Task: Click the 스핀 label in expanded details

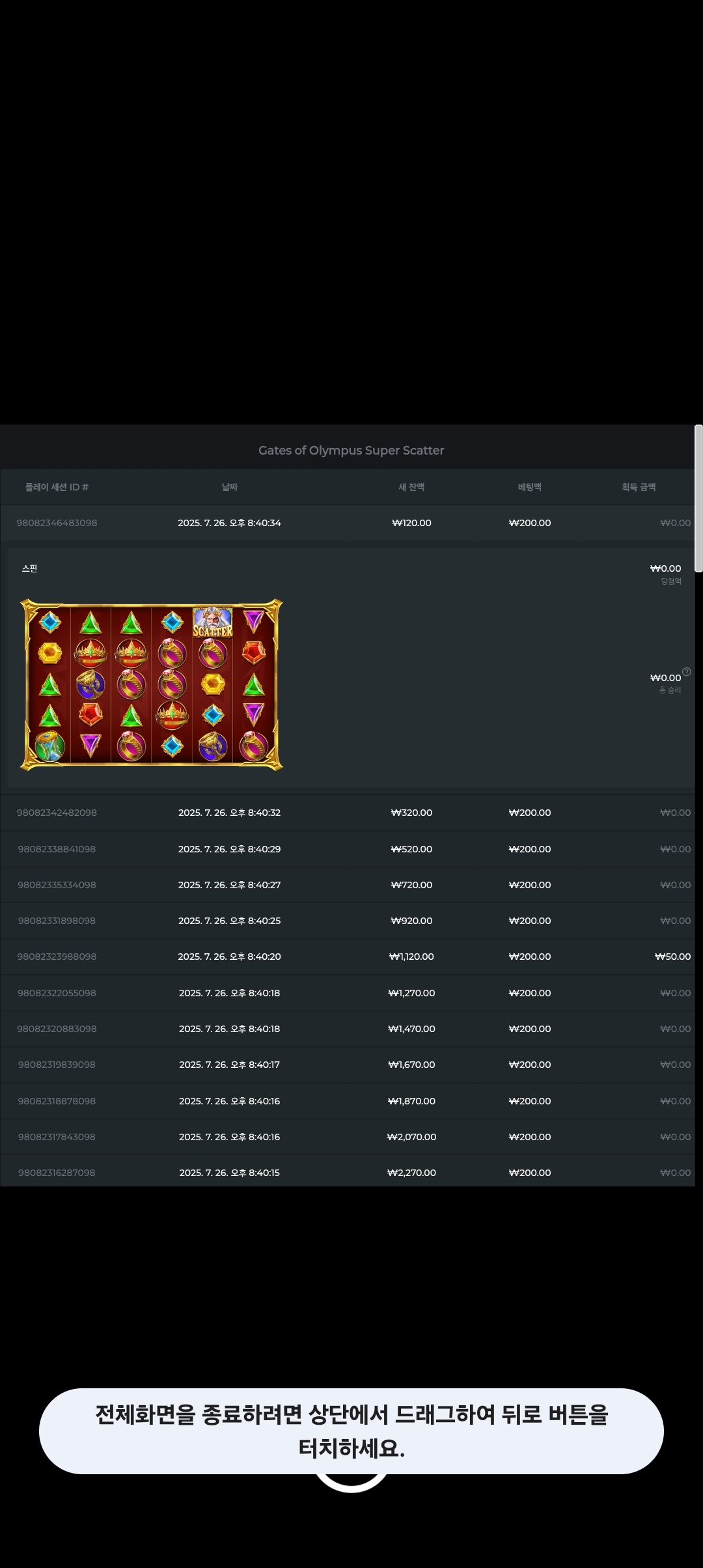Action: [29, 568]
